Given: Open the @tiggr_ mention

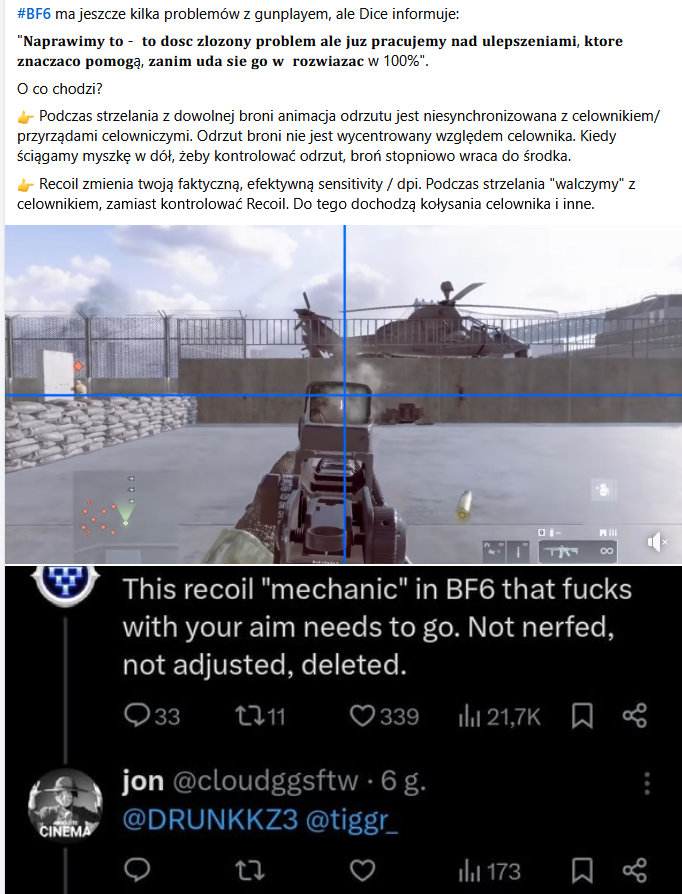Looking at the screenshot, I should click(352, 820).
